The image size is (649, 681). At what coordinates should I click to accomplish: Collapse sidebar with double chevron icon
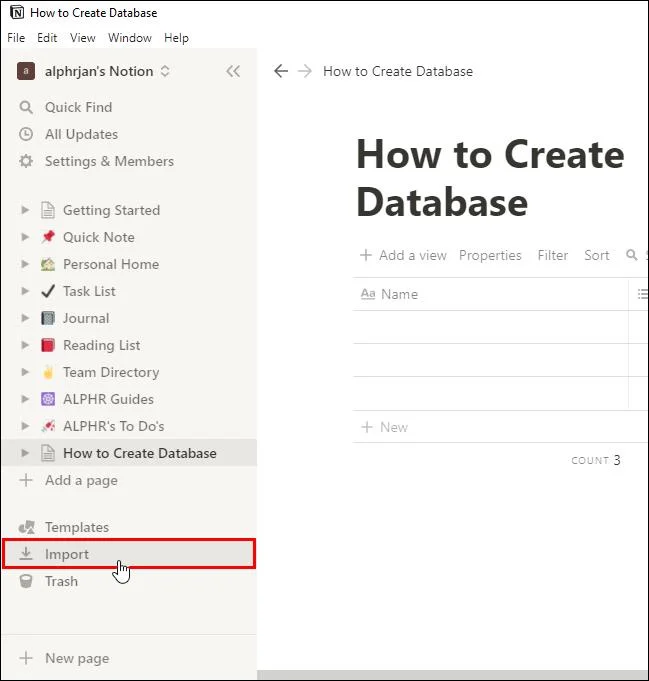point(233,71)
